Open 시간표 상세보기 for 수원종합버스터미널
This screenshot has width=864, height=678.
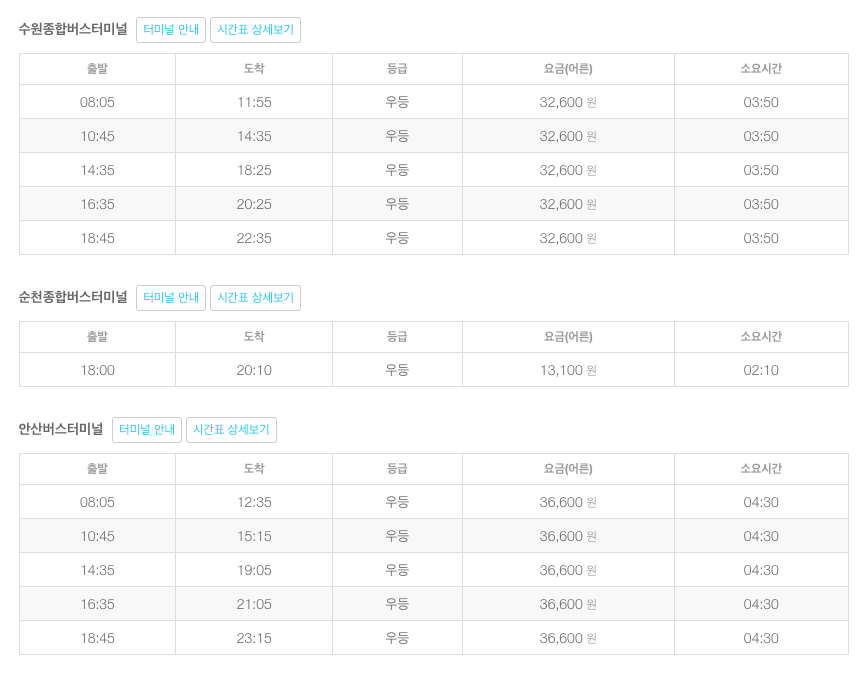point(255,30)
